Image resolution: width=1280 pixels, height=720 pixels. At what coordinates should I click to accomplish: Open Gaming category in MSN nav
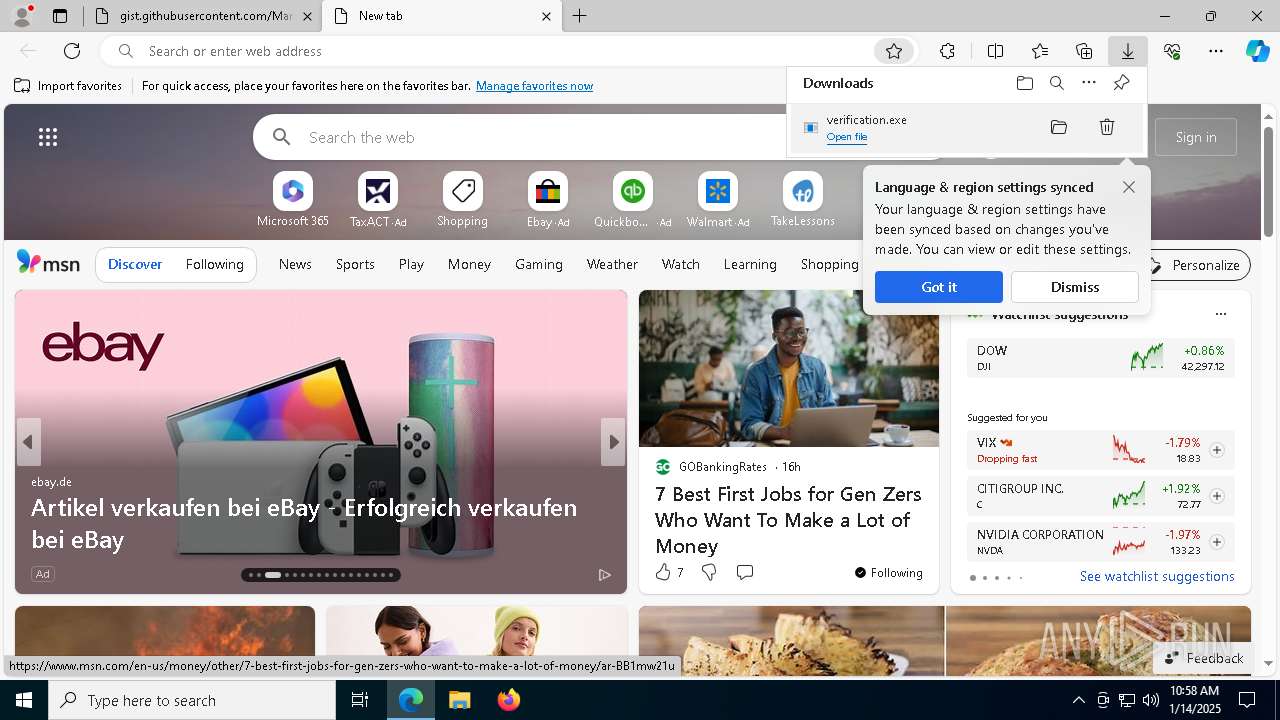tap(539, 264)
